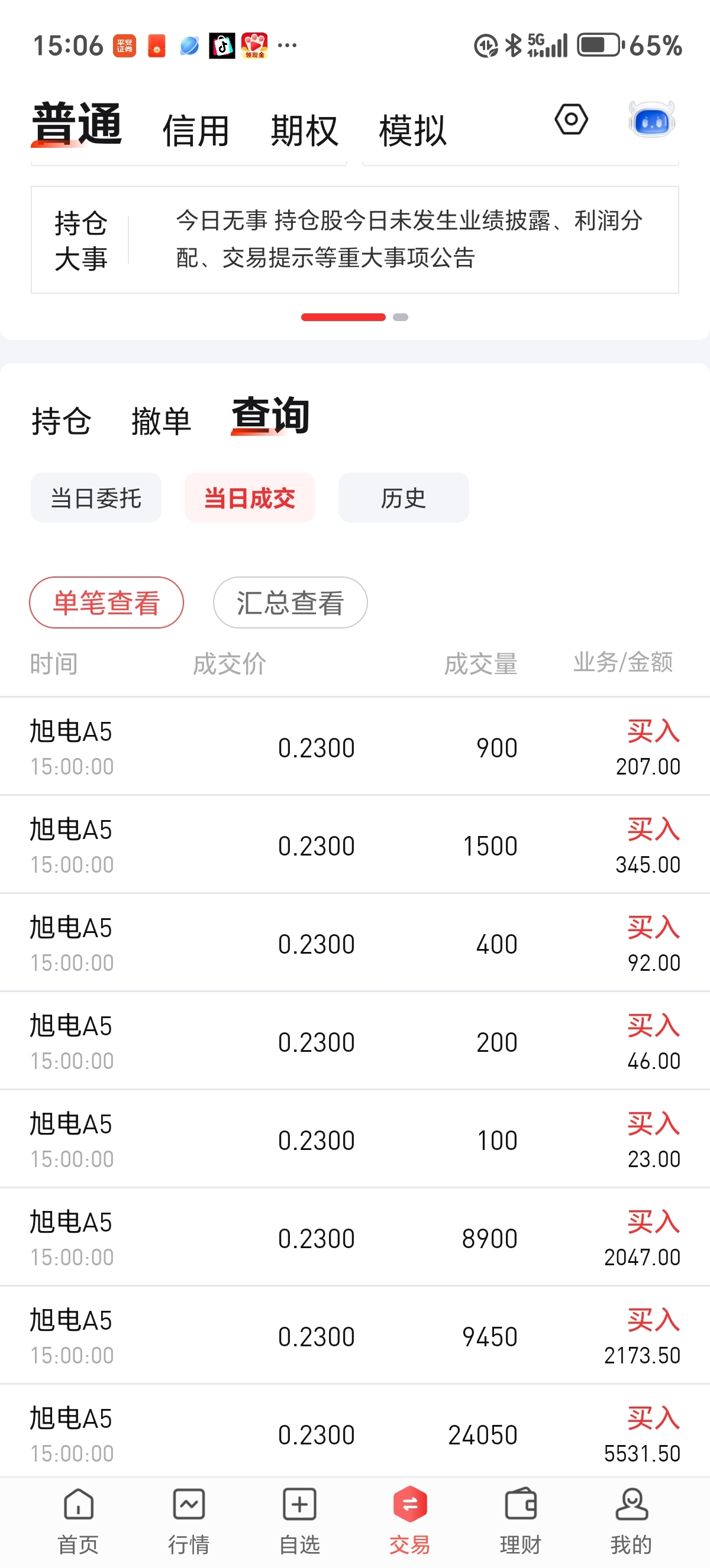Open the 模拟 simulation tab
710x1568 pixels.
click(x=413, y=130)
